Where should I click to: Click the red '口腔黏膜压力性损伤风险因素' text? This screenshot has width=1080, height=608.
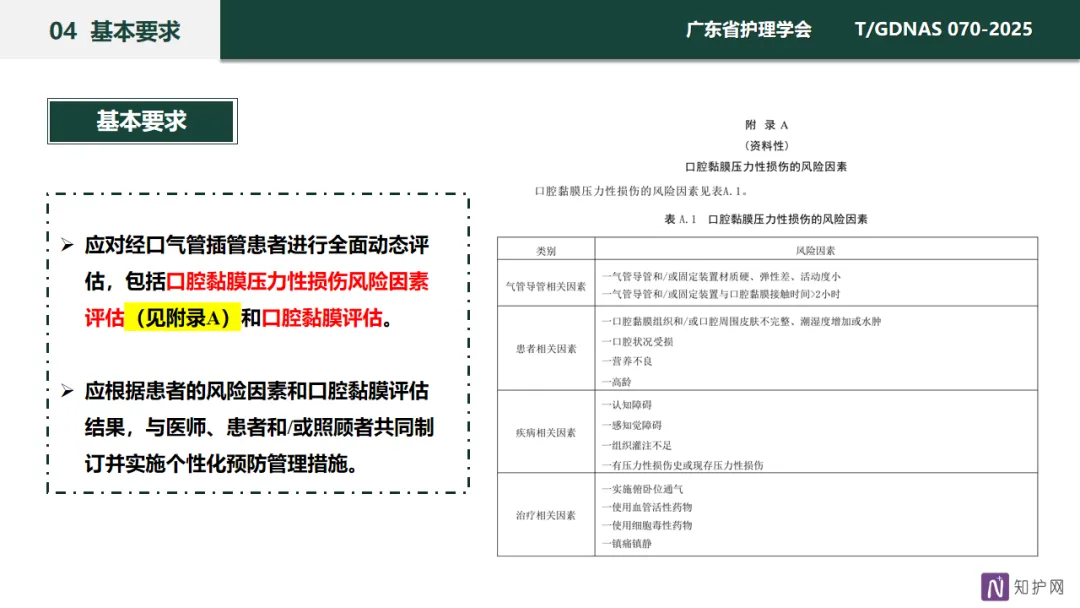click(297, 281)
